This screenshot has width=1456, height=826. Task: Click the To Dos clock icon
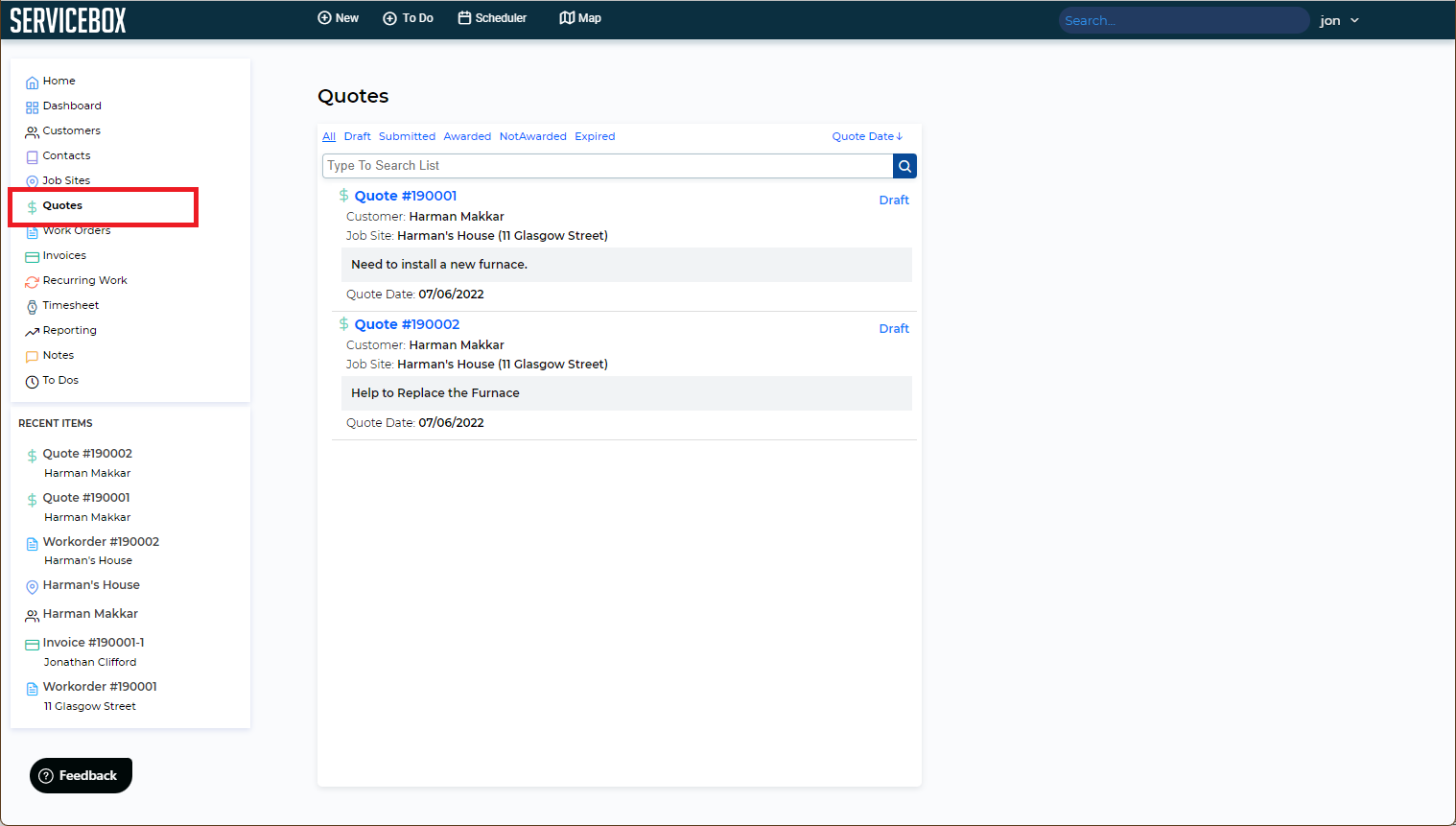click(x=32, y=382)
